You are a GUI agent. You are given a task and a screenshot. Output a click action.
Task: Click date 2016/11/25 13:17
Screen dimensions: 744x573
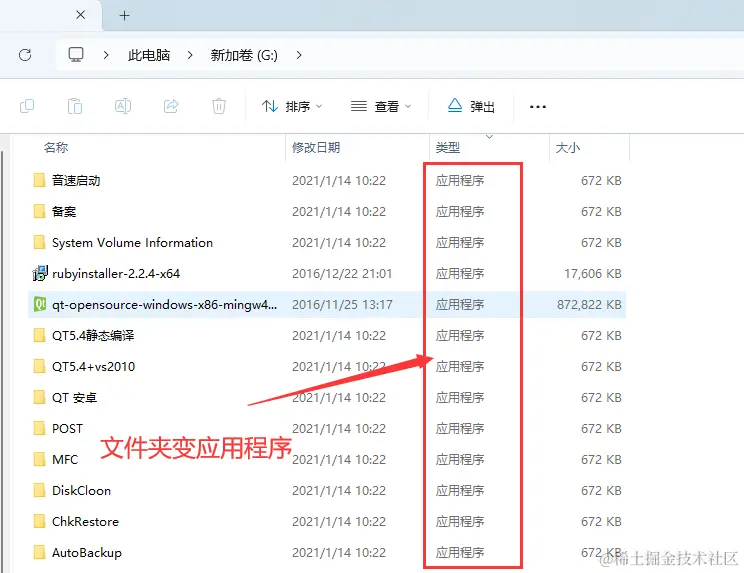tap(342, 305)
